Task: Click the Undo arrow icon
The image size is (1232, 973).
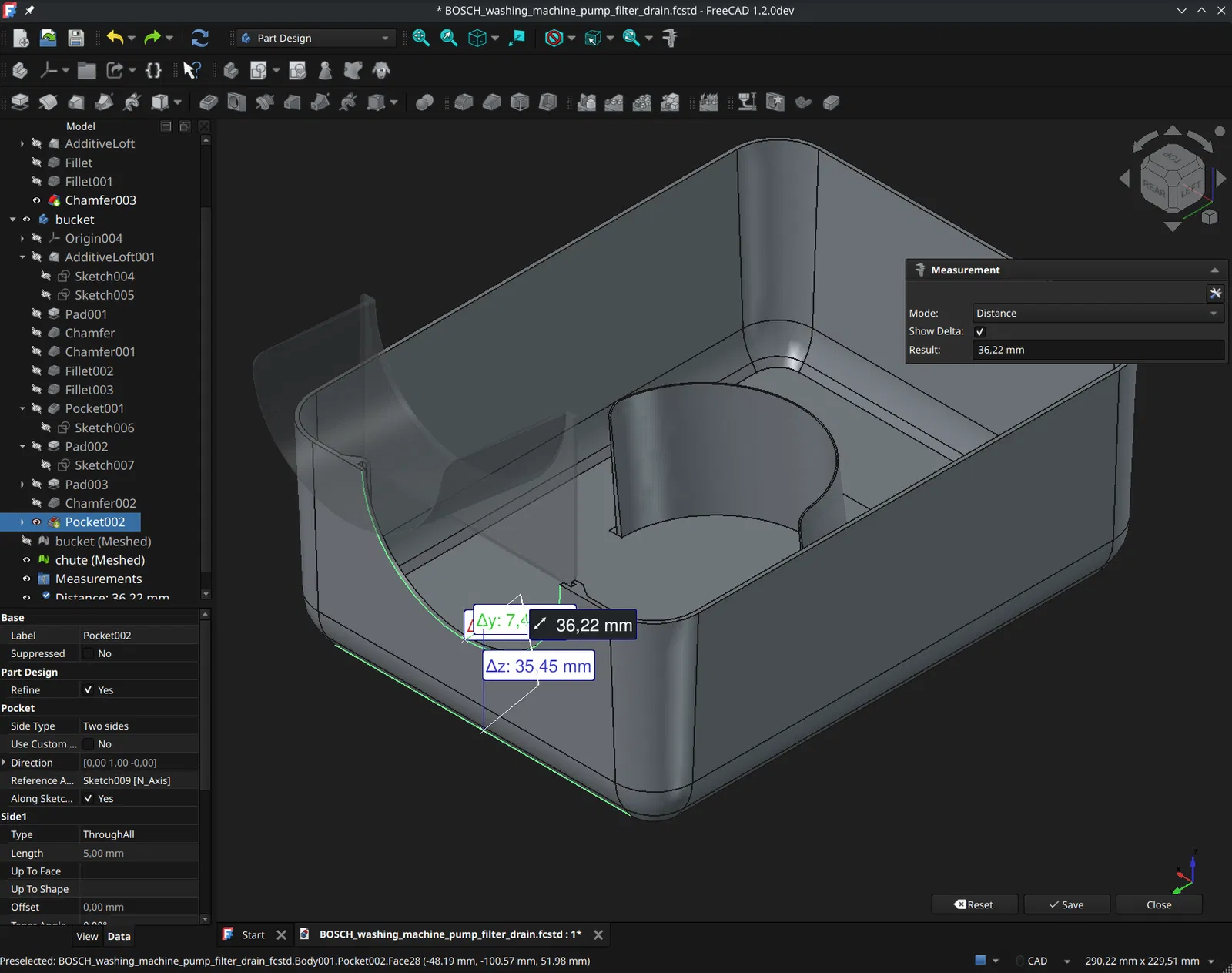Action: (x=115, y=38)
